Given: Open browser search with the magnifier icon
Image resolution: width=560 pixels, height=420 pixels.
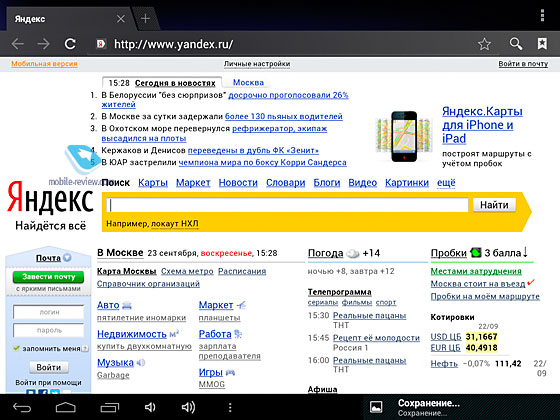Looking at the screenshot, I should click(x=516, y=44).
